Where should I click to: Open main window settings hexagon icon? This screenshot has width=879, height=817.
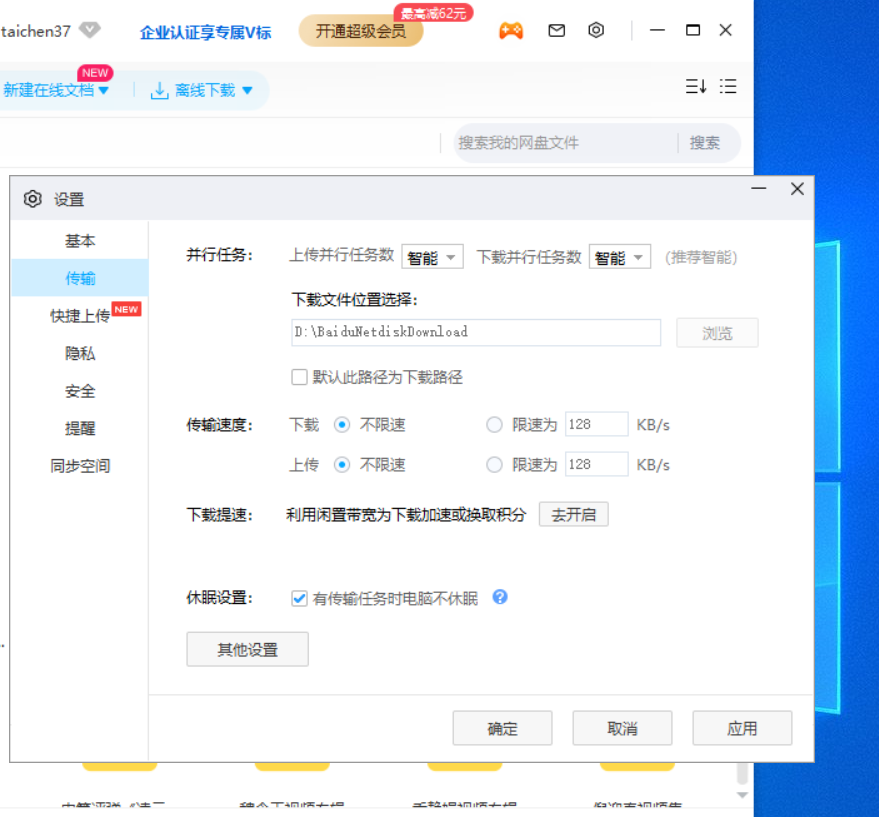tap(596, 30)
